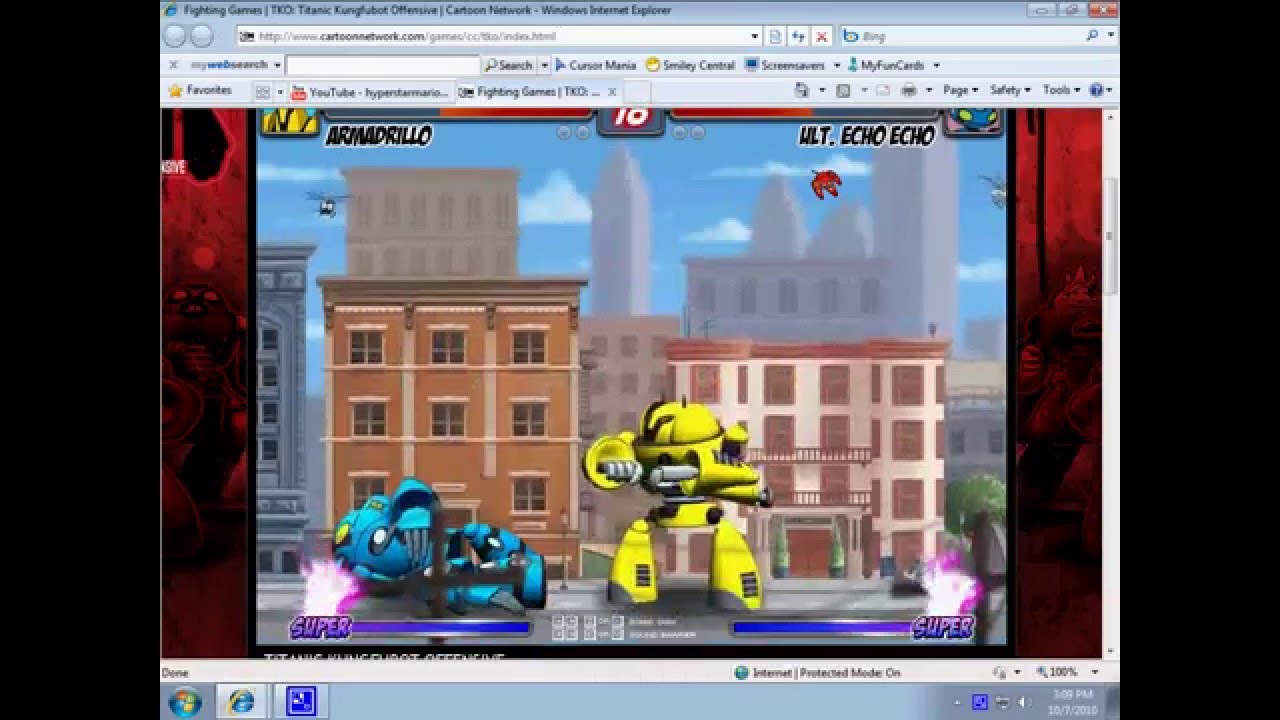This screenshot has height=720, width=1280.
Task: Click the blue Help question mark icon
Action: (x=1096, y=90)
